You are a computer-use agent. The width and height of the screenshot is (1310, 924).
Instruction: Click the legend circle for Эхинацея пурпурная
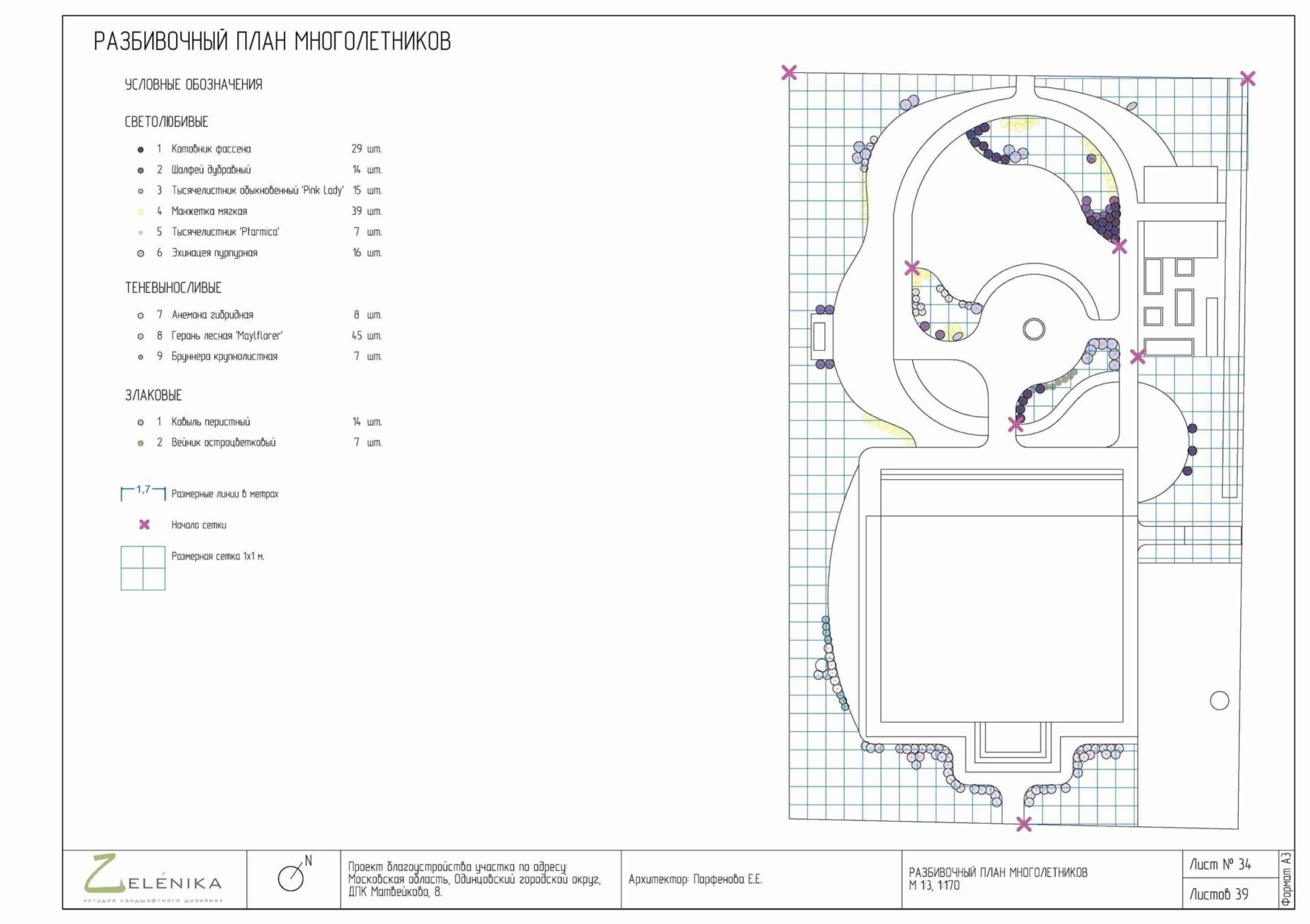[x=141, y=253]
